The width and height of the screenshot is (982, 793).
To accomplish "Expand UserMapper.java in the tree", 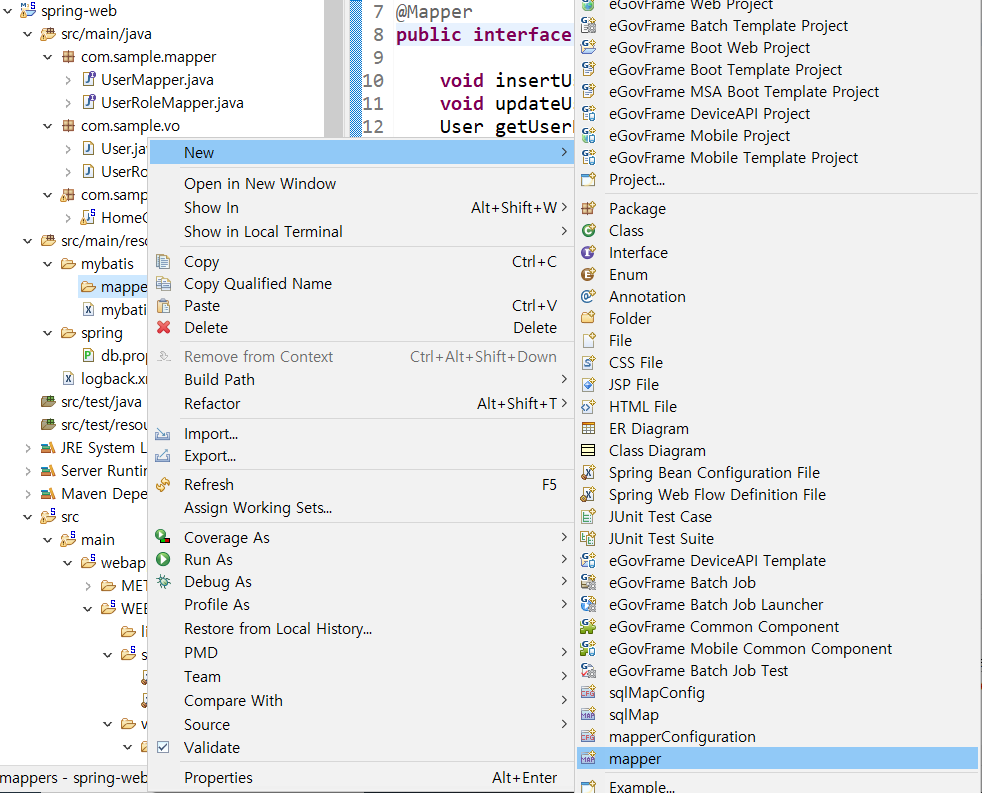I will click(x=68, y=80).
